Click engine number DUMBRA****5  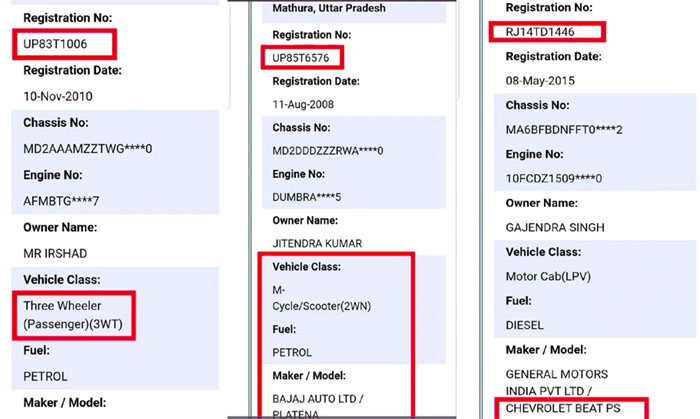(307, 197)
